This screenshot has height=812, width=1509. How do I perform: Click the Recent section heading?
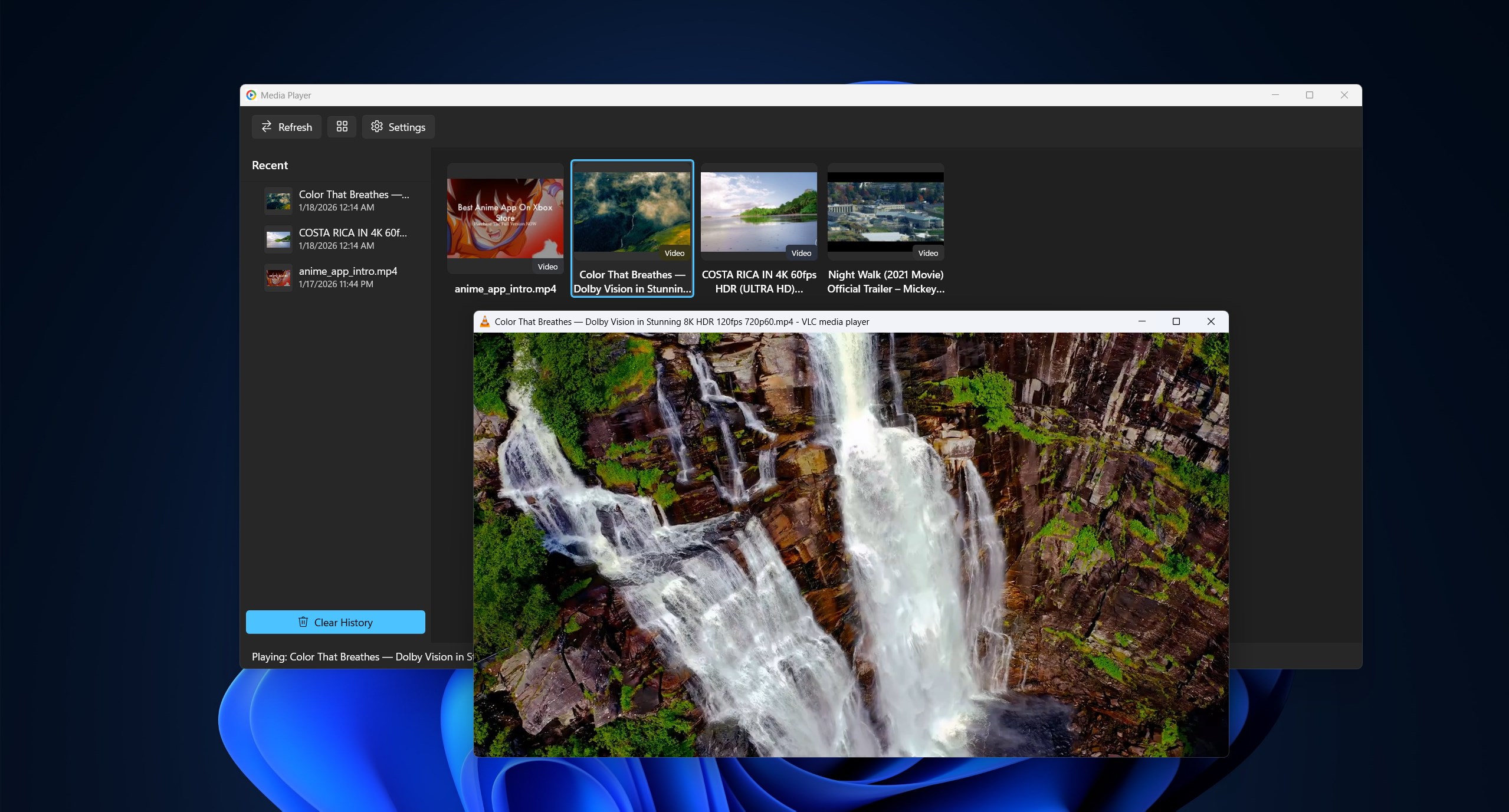(x=270, y=165)
